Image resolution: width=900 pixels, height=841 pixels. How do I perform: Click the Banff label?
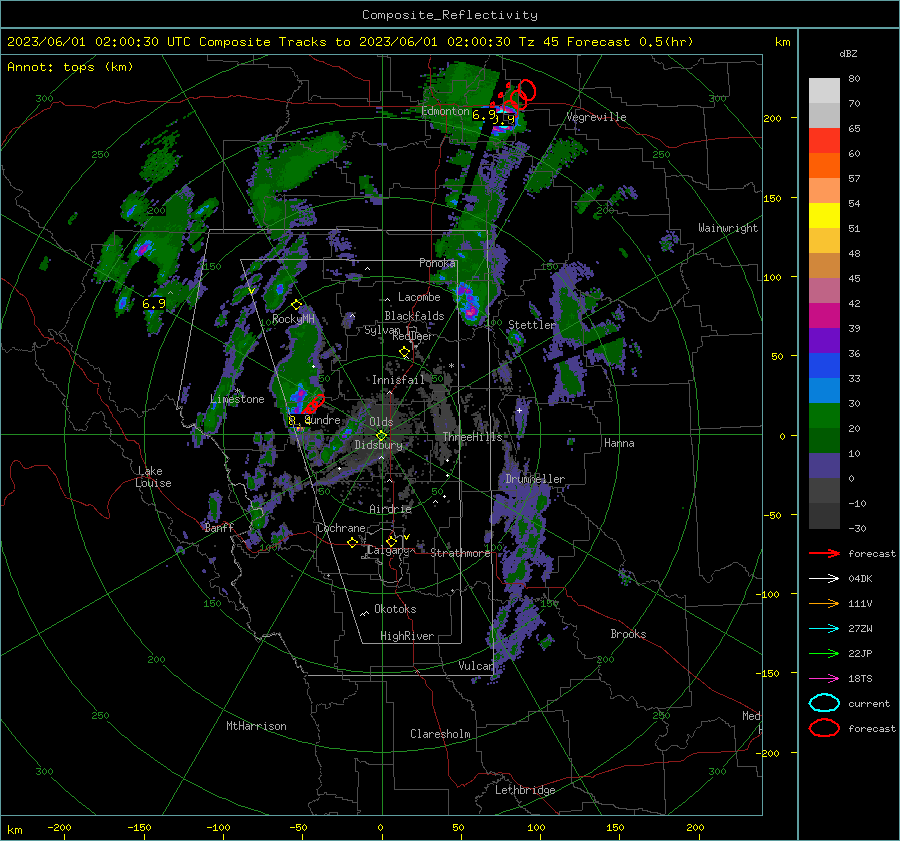pos(219,528)
